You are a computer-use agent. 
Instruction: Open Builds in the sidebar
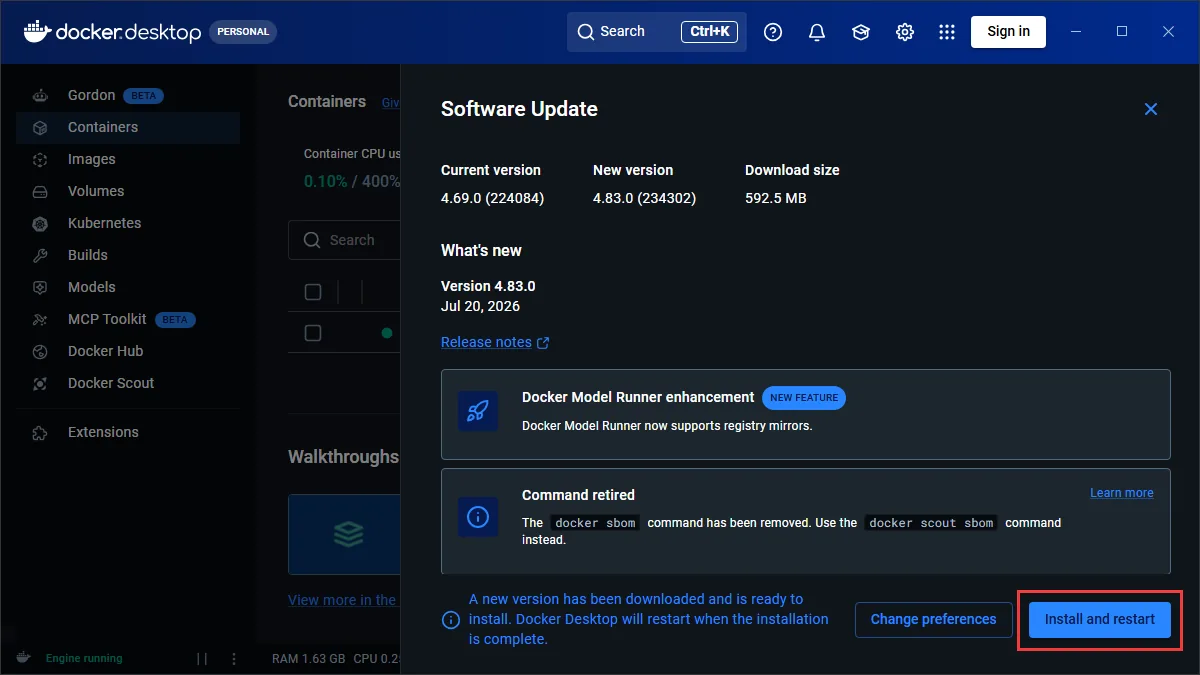tap(128, 256)
